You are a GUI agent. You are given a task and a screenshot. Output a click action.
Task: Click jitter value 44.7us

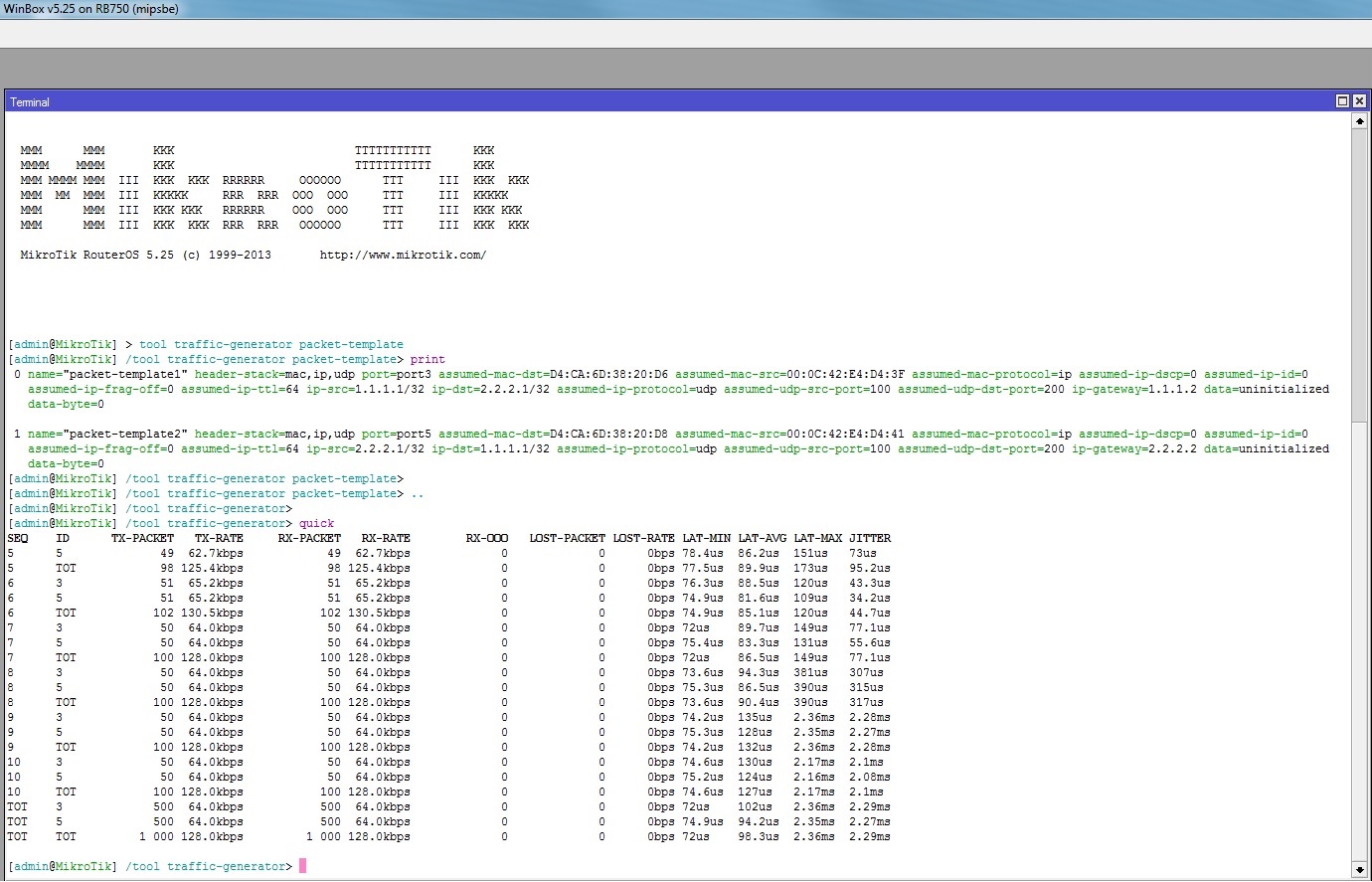click(870, 613)
